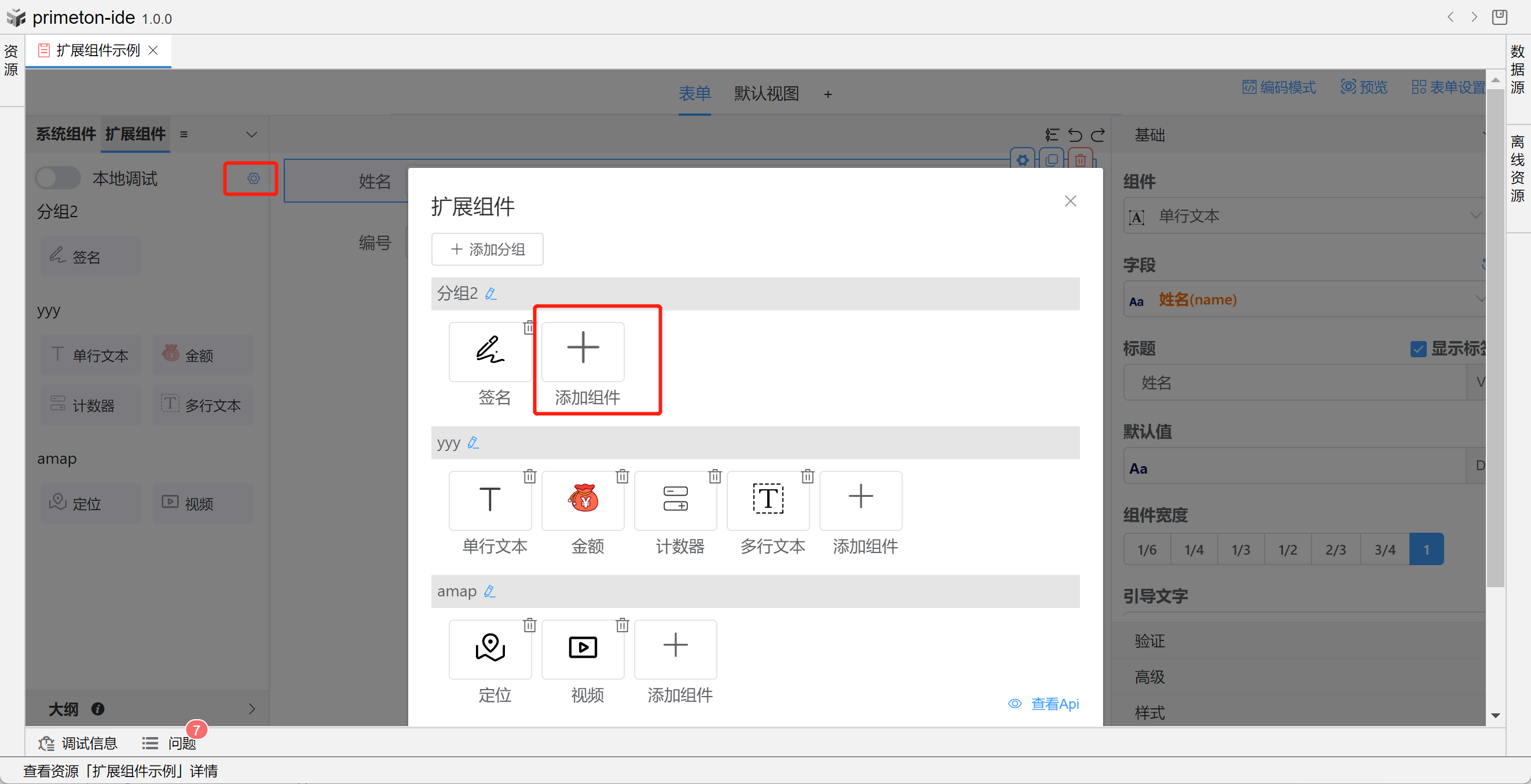Click the undo arrow in toolbar

1075,135
